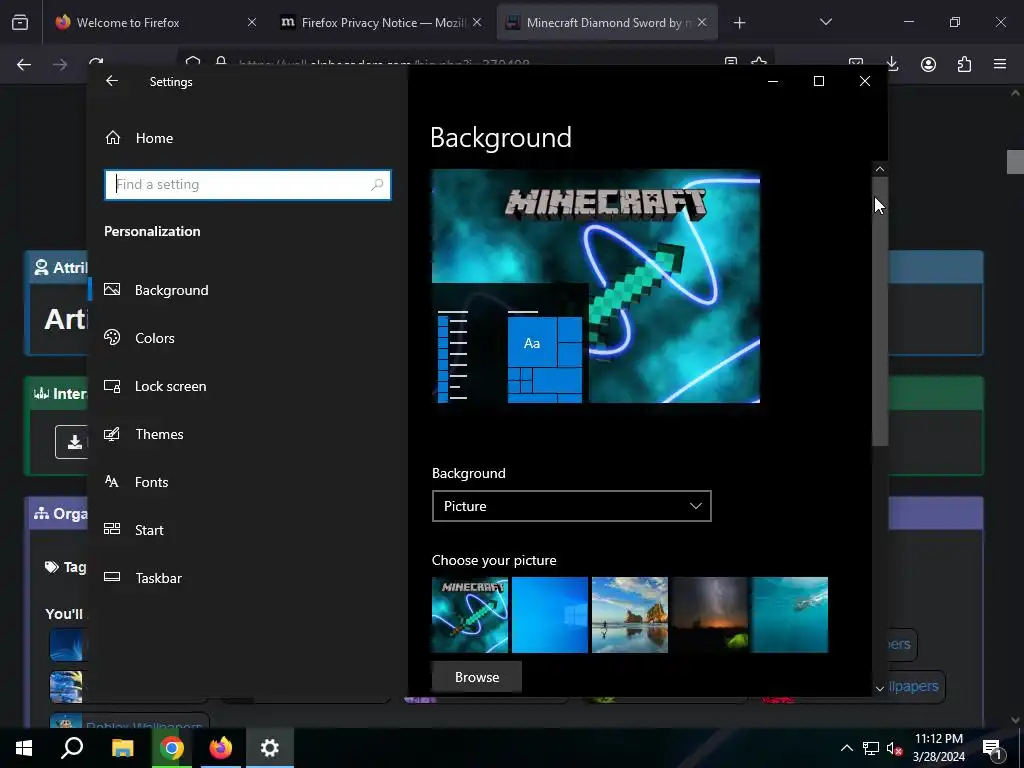
Task: Switch to Firefox Privacy Notice tab
Action: coord(383,23)
